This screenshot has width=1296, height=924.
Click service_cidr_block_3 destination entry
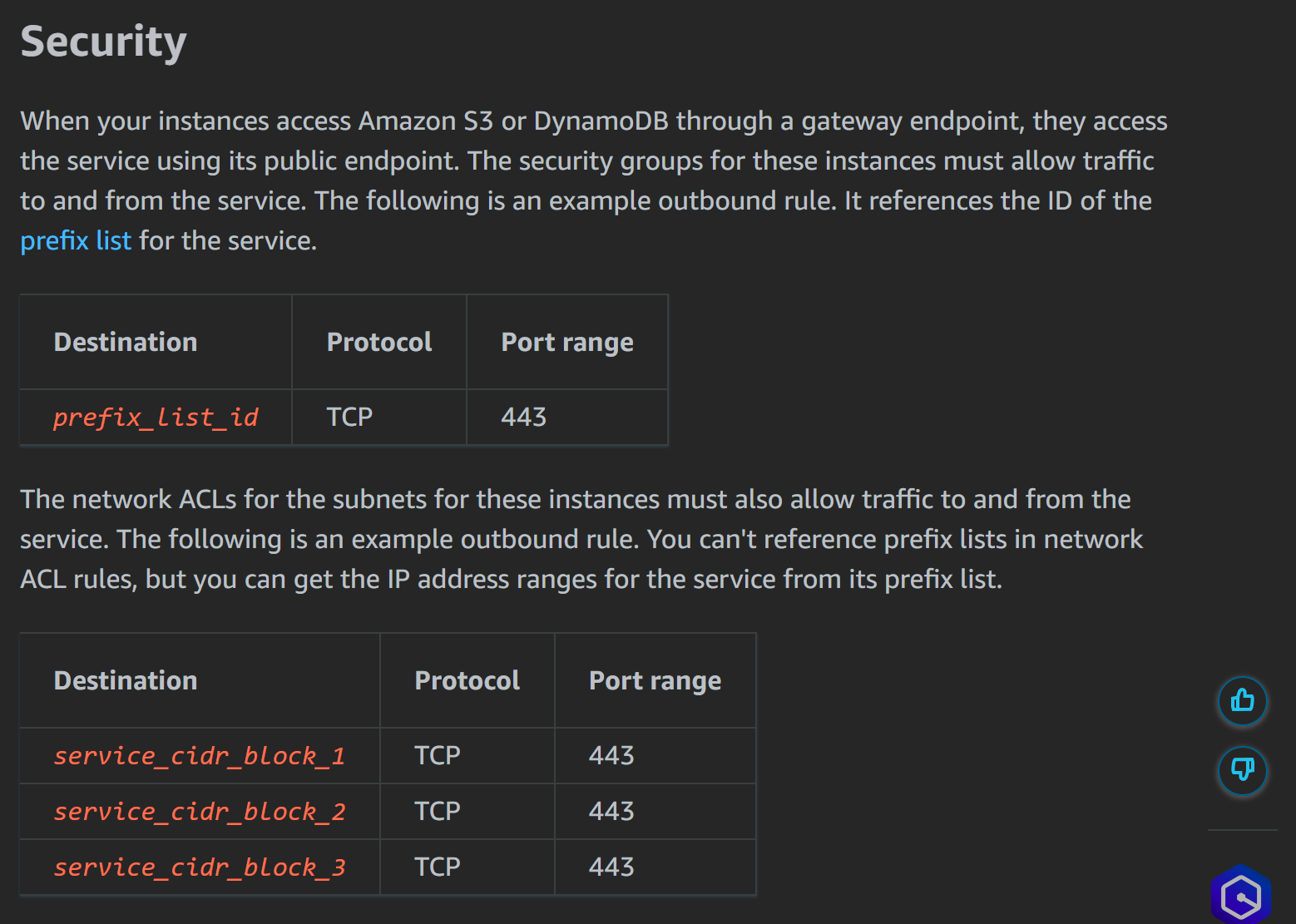pyautogui.click(x=200, y=867)
